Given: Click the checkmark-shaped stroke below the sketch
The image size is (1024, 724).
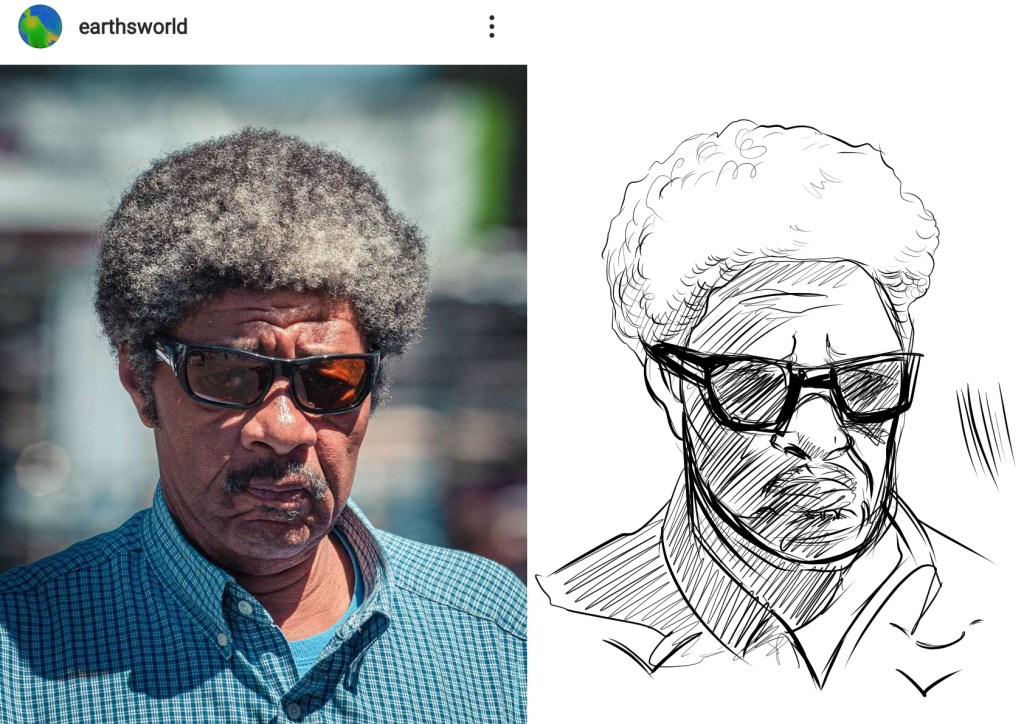Looking at the screenshot, I should (x=926, y=683).
